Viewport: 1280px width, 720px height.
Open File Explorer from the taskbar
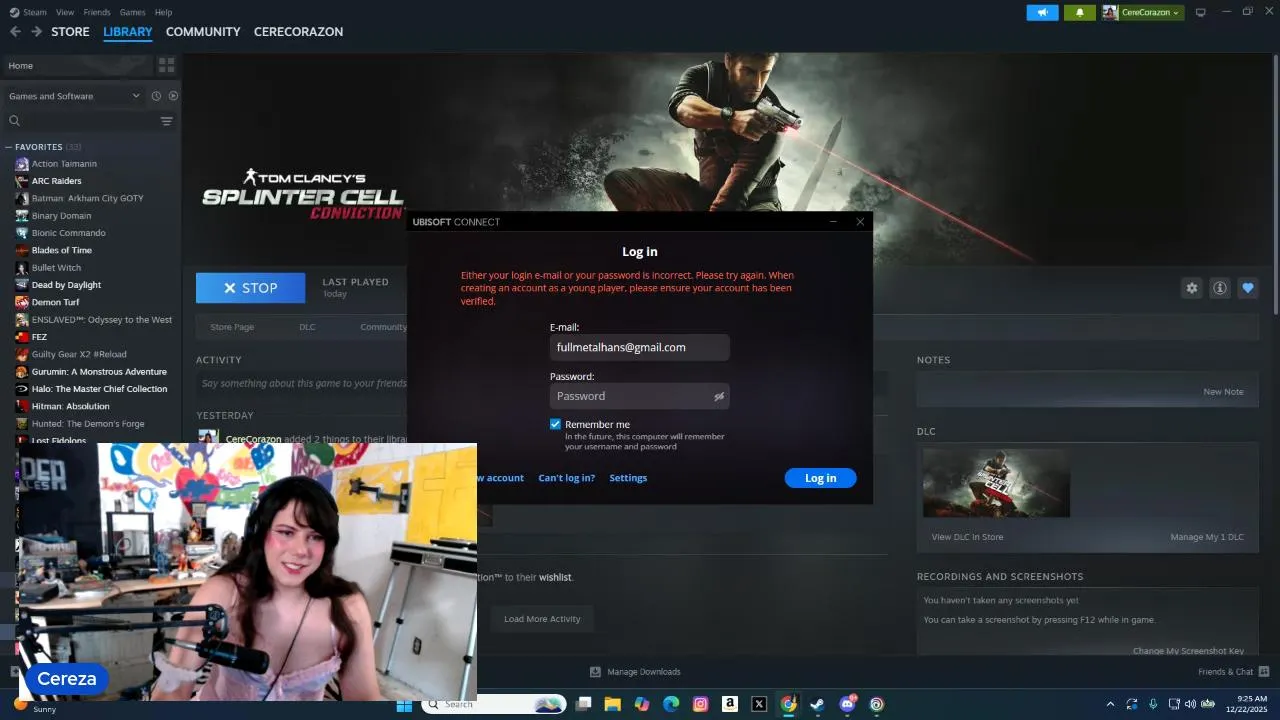pyautogui.click(x=612, y=704)
